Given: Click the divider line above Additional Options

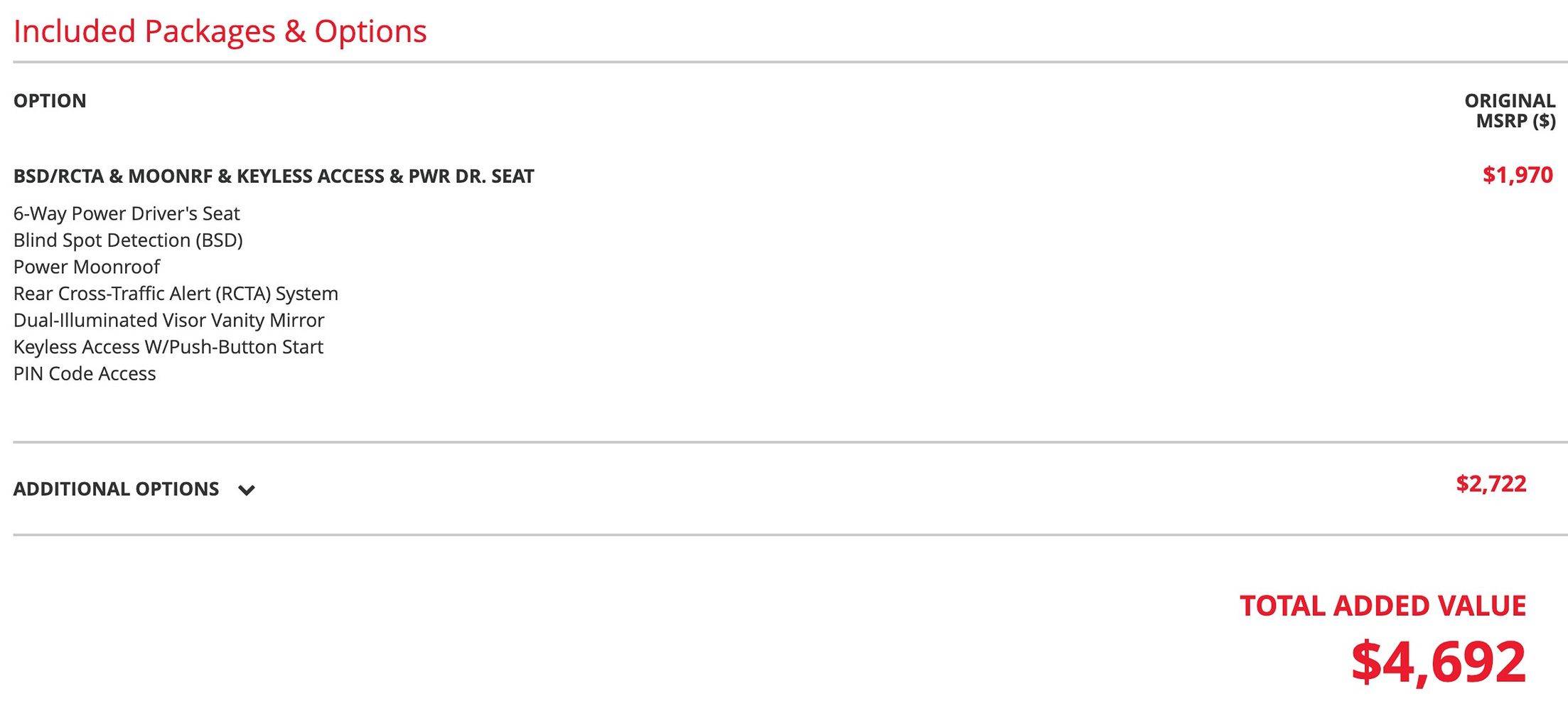Looking at the screenshot, I should tap(782, 442).
